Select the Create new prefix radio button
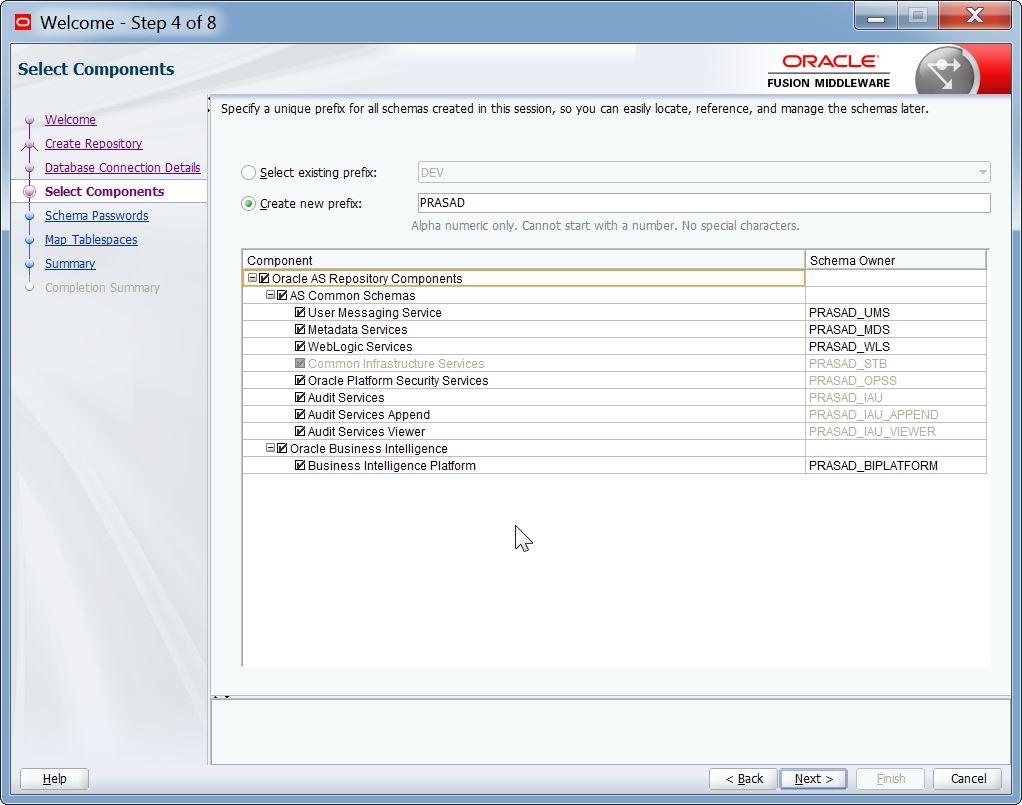The width and height of the screenshot is (1022, 805). [x=248, y=204]
